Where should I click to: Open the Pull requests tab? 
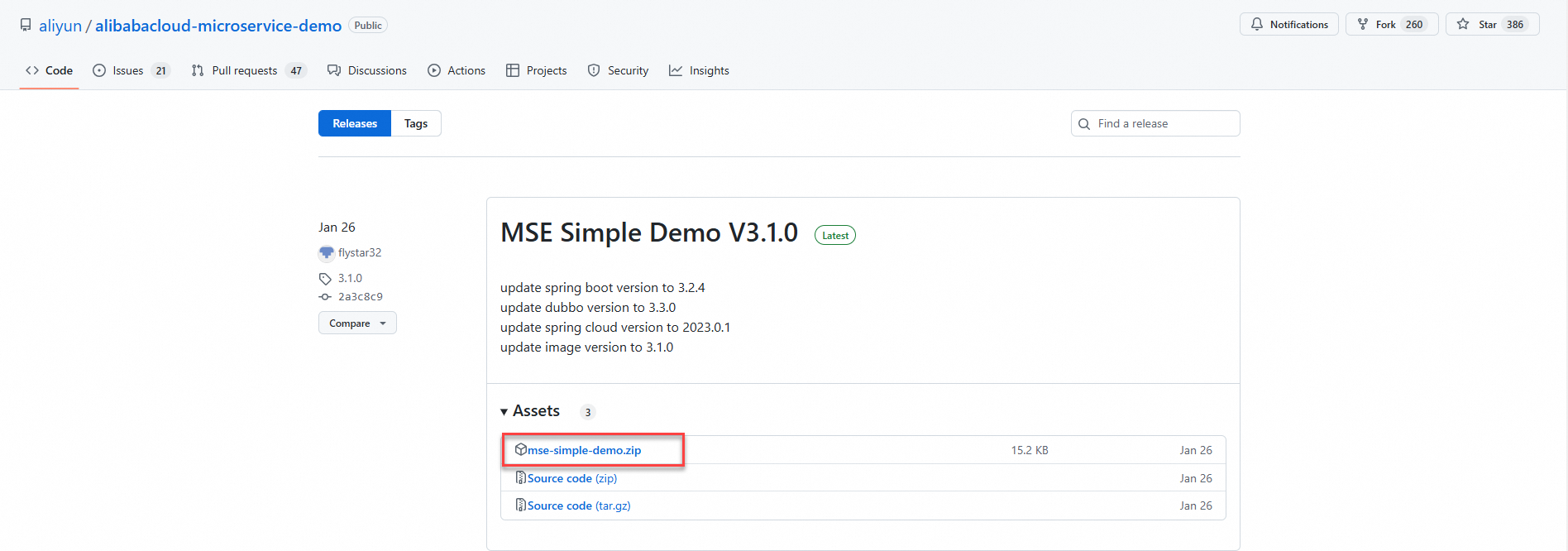[249, 70]
